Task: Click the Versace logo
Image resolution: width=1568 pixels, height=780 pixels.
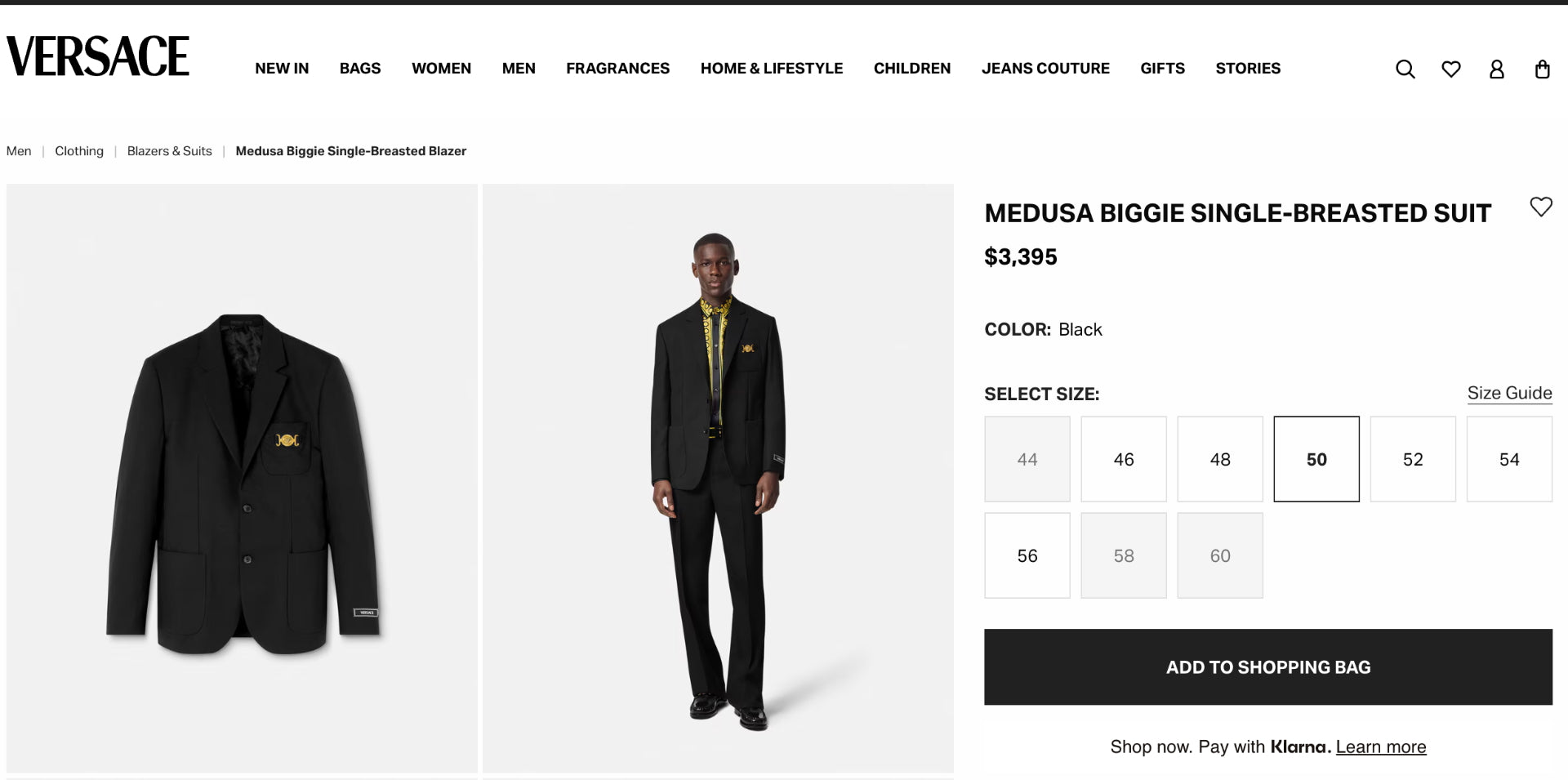Action: pos(97,56)
